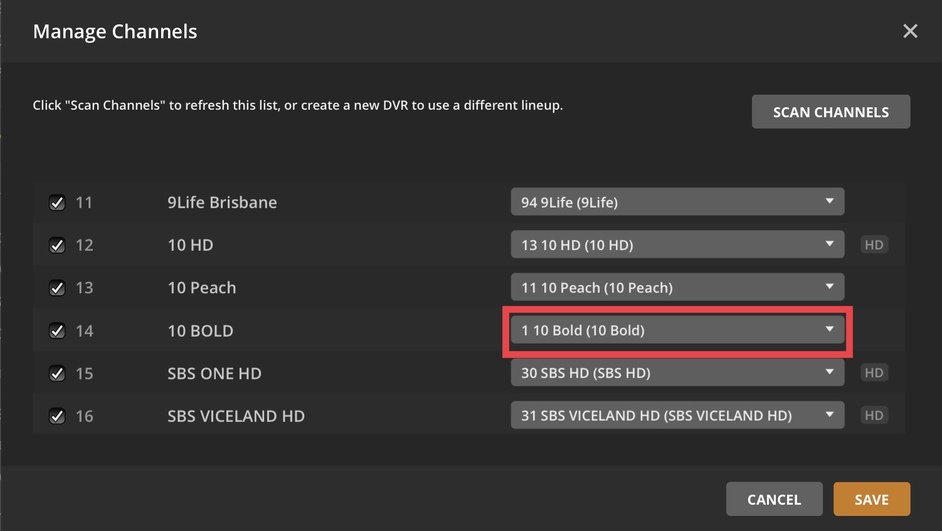Save the channel changes
Image resolution: width=942 pixels, height=531 pixels.
[x=871, y=499]
